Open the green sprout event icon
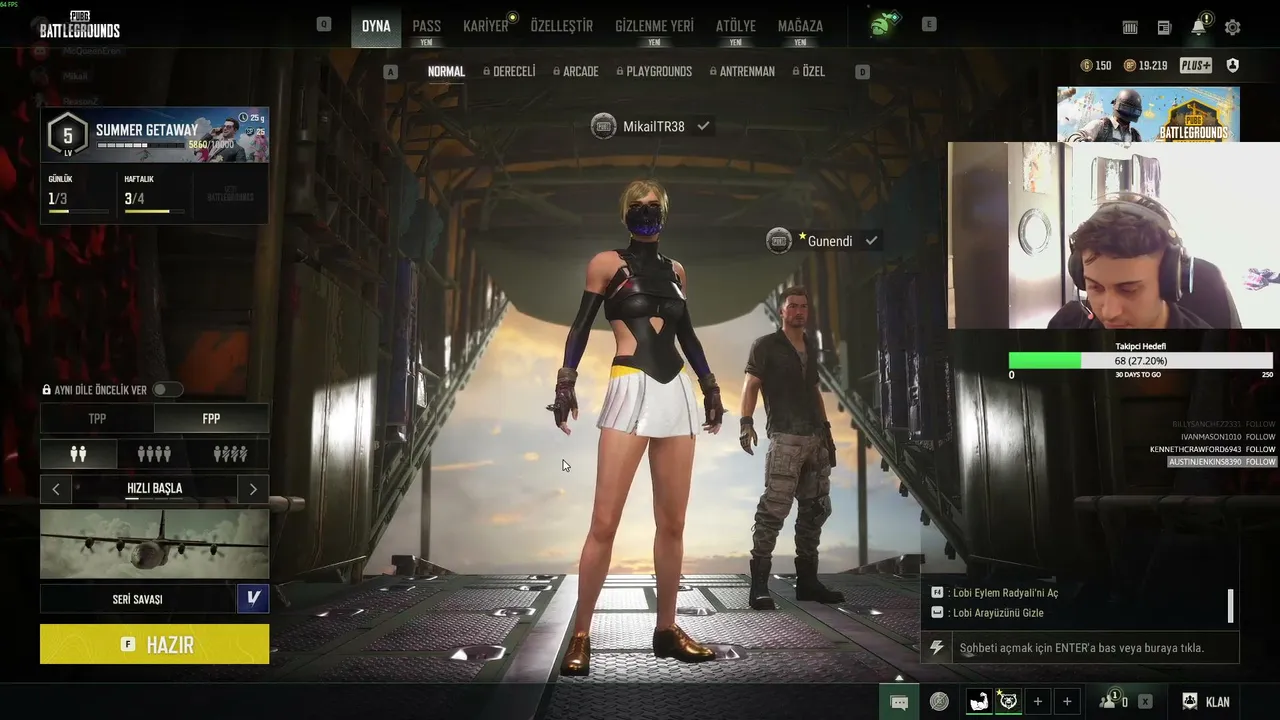The height and width of the screenshot is (720, 1280). [884, 24]
